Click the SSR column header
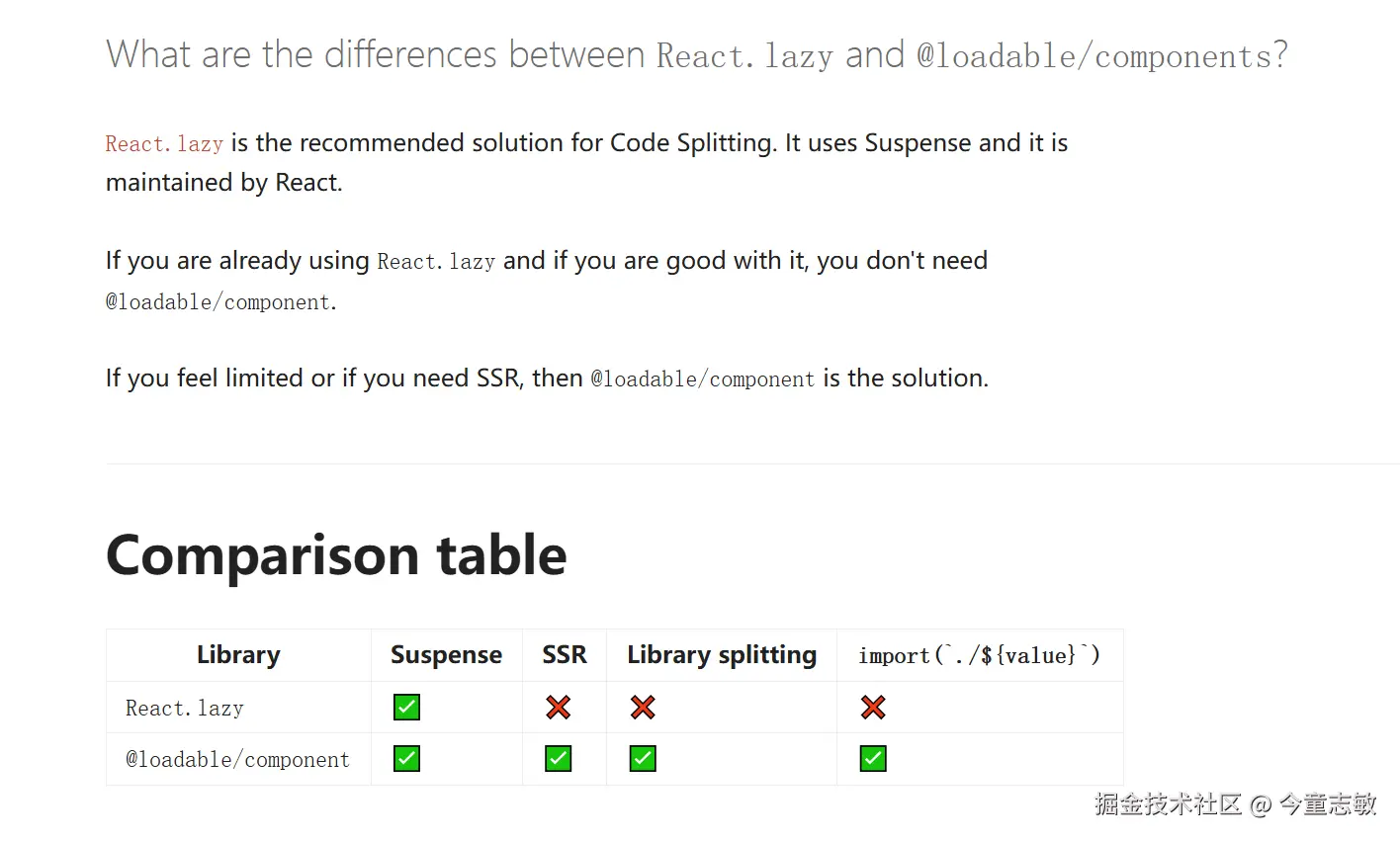 (565, 655)
